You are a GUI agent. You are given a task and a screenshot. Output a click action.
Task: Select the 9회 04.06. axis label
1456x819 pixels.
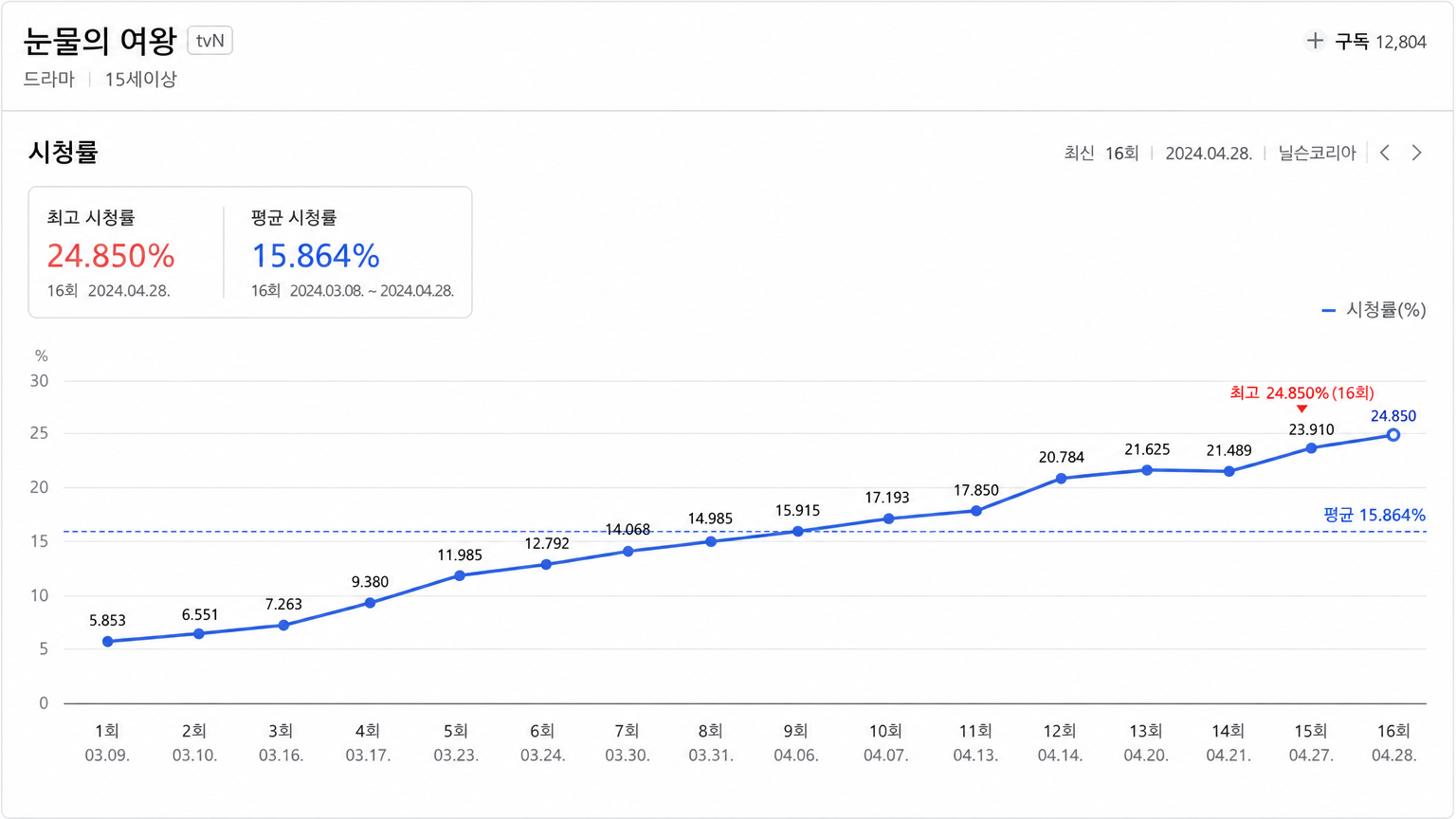(x=796, y=742)
